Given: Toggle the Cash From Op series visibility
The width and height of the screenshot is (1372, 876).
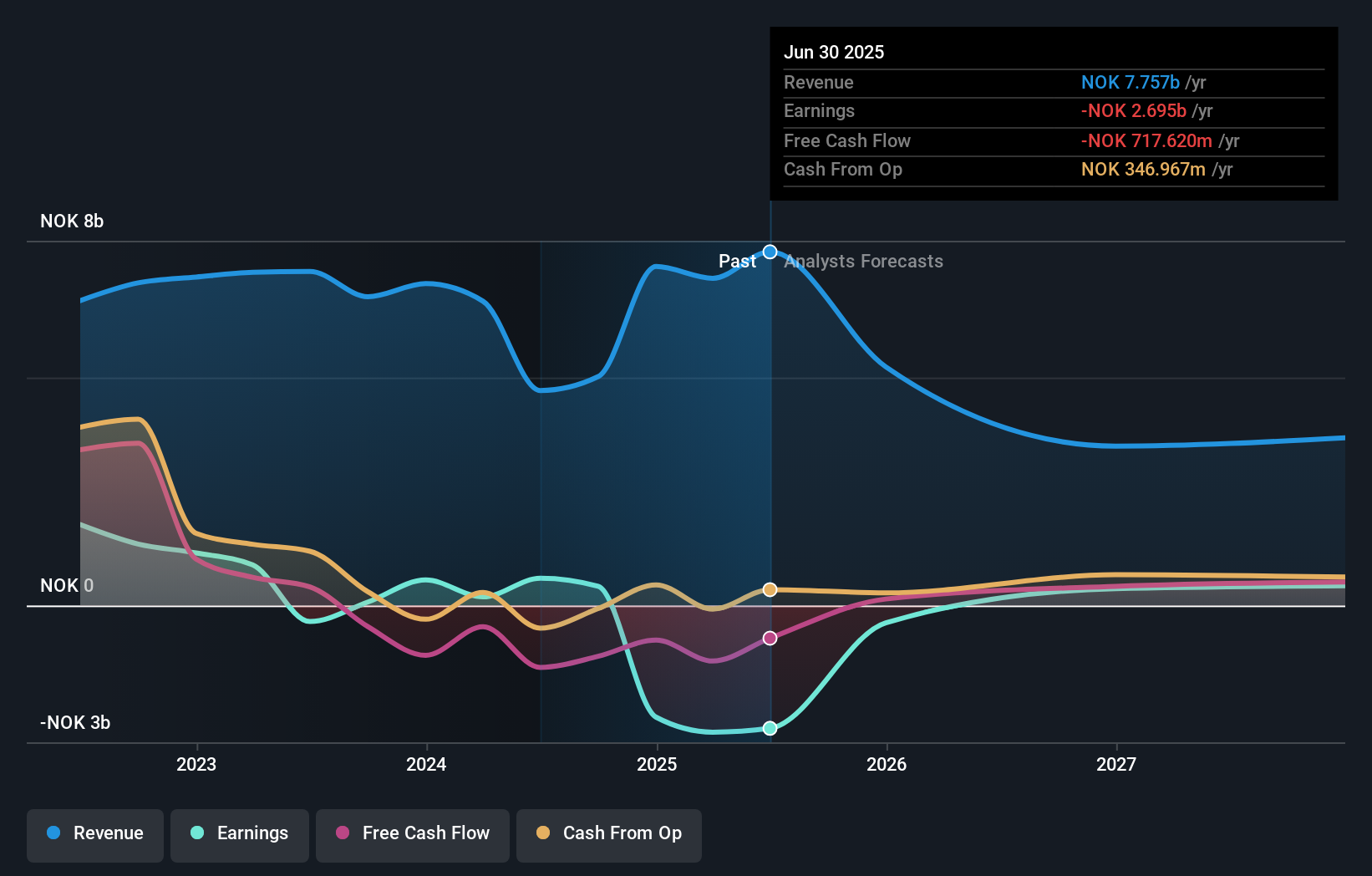Looking at the screenshot, I should [608, 833].
